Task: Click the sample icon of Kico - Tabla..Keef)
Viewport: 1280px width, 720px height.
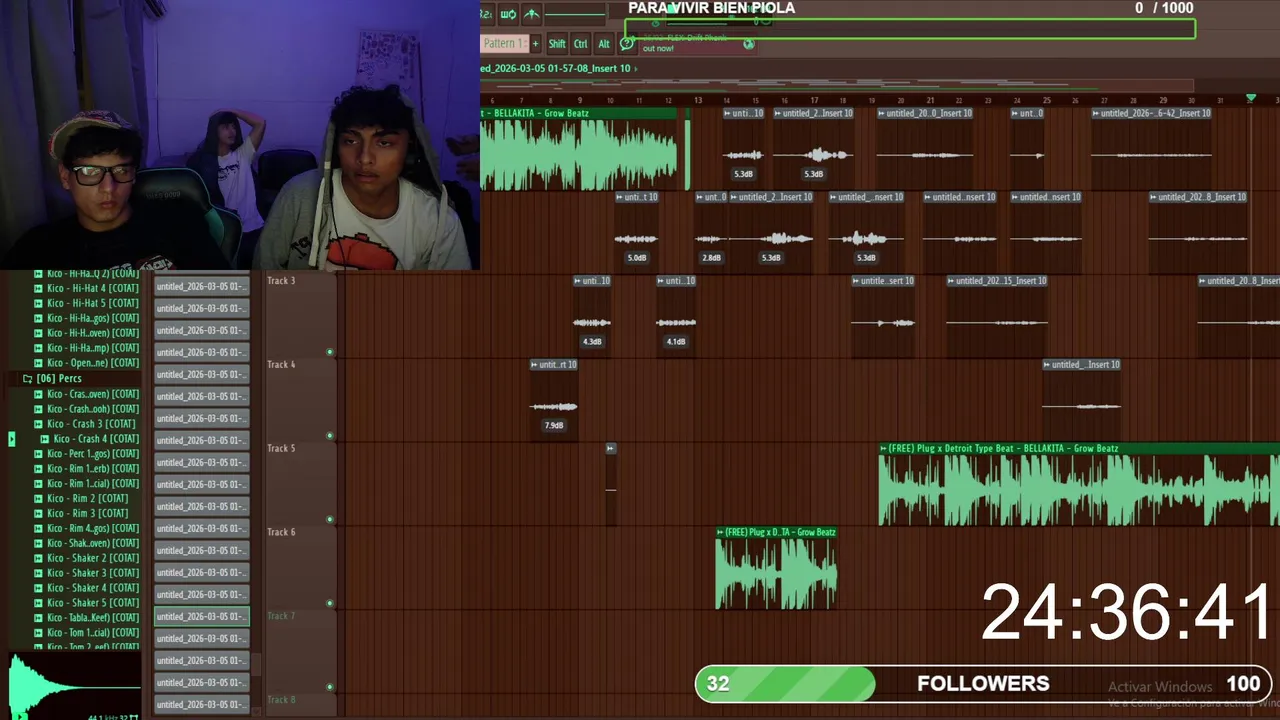Action: click(38, 618)
